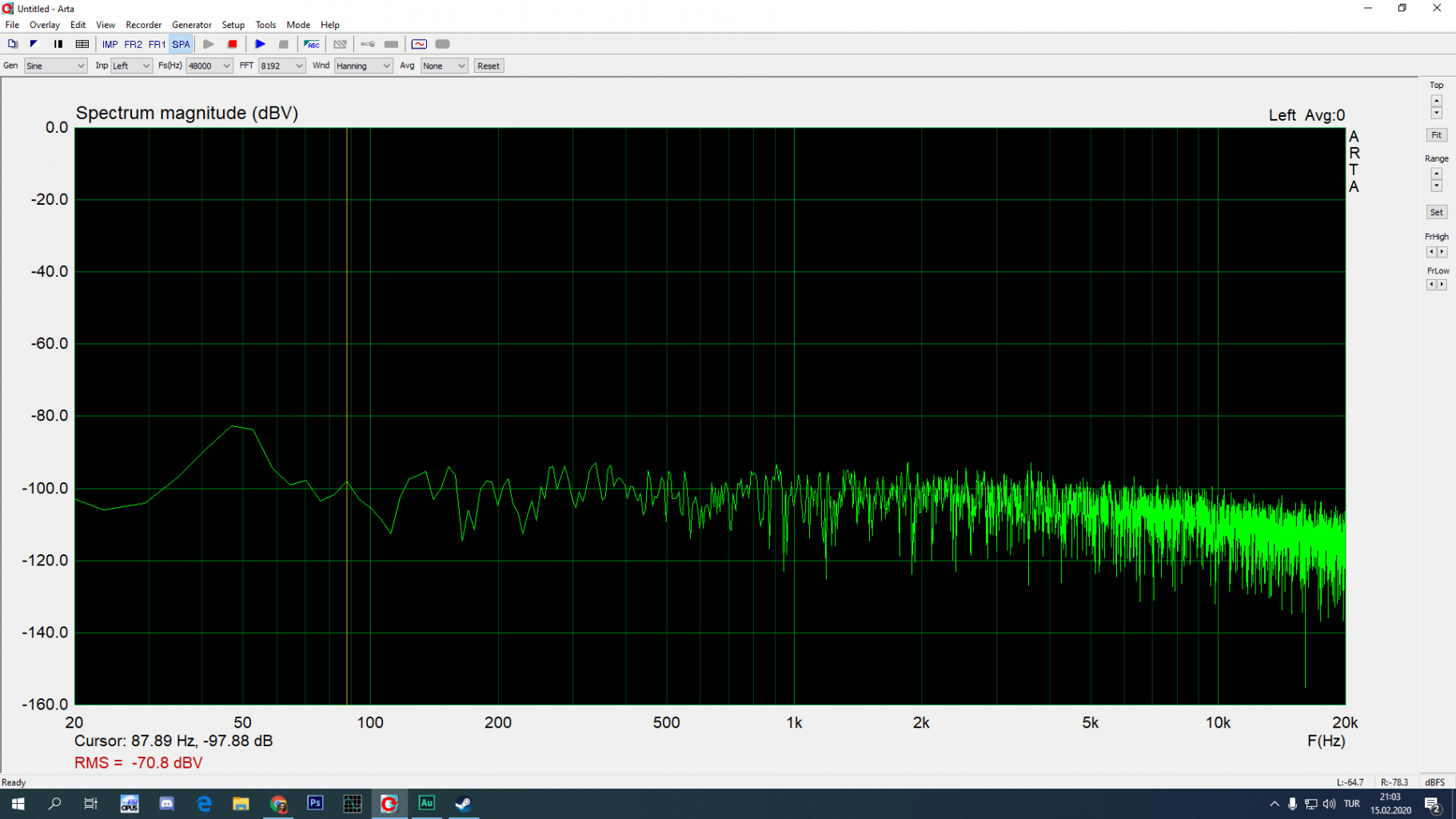Increase graph Top value with up arrow

(x=1436, y=101)
